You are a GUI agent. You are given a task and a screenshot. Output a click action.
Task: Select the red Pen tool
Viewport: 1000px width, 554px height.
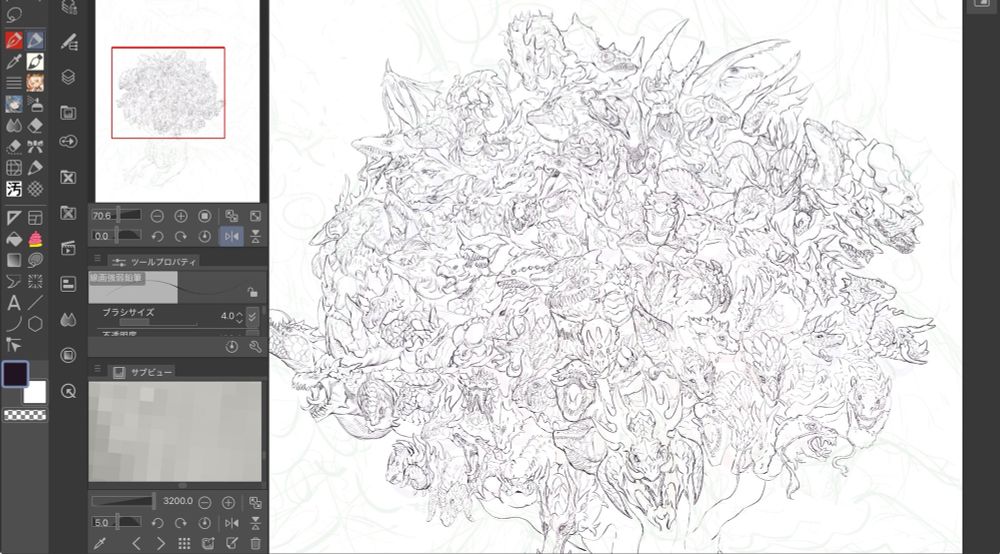(x=13, y=40)
